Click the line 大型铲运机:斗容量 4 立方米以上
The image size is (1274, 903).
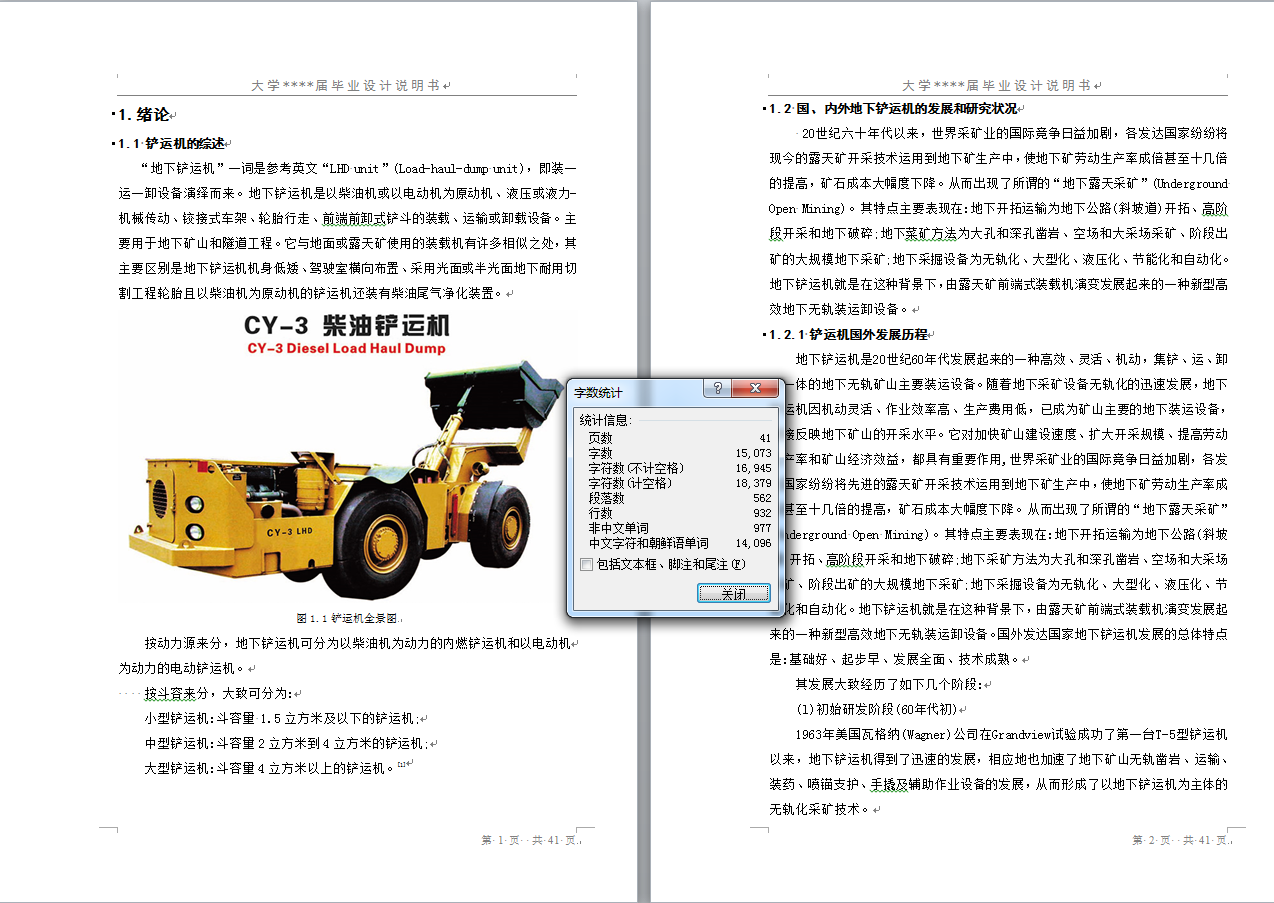coord(269,768)
